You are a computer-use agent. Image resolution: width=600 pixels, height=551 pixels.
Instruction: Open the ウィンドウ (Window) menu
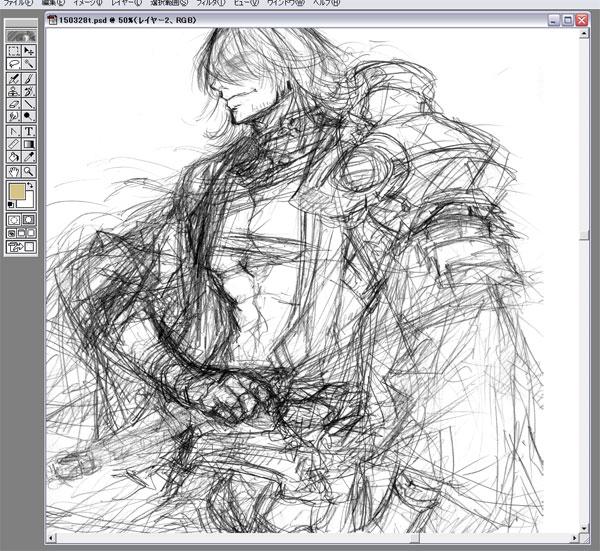[286, 3]
